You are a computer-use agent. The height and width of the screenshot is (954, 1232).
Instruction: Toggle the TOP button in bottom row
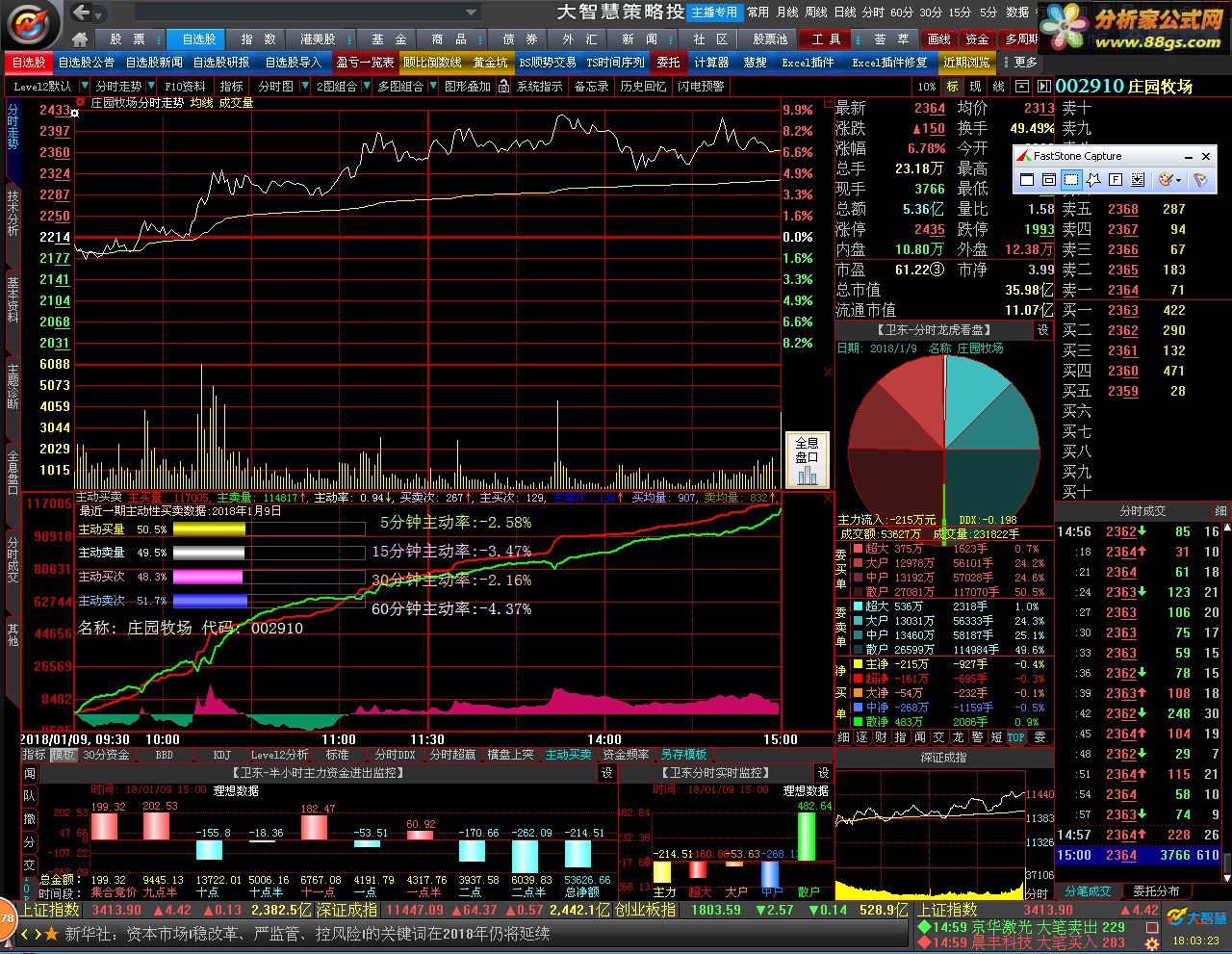coord(1016,737)
